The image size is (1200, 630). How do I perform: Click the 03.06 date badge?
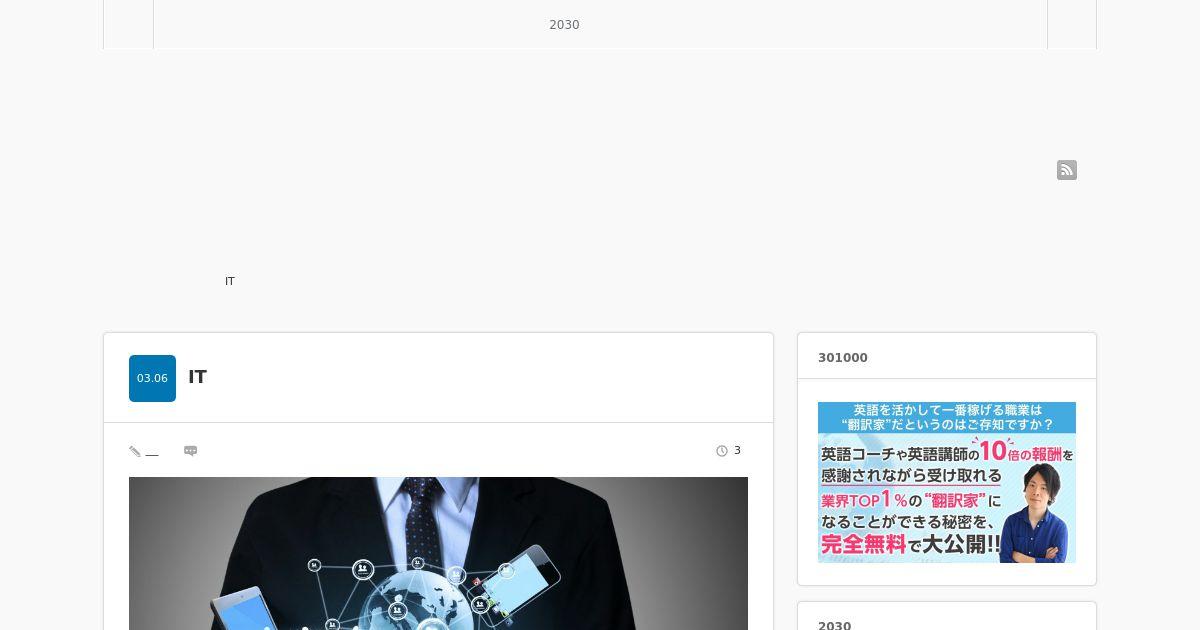point(152,378)
